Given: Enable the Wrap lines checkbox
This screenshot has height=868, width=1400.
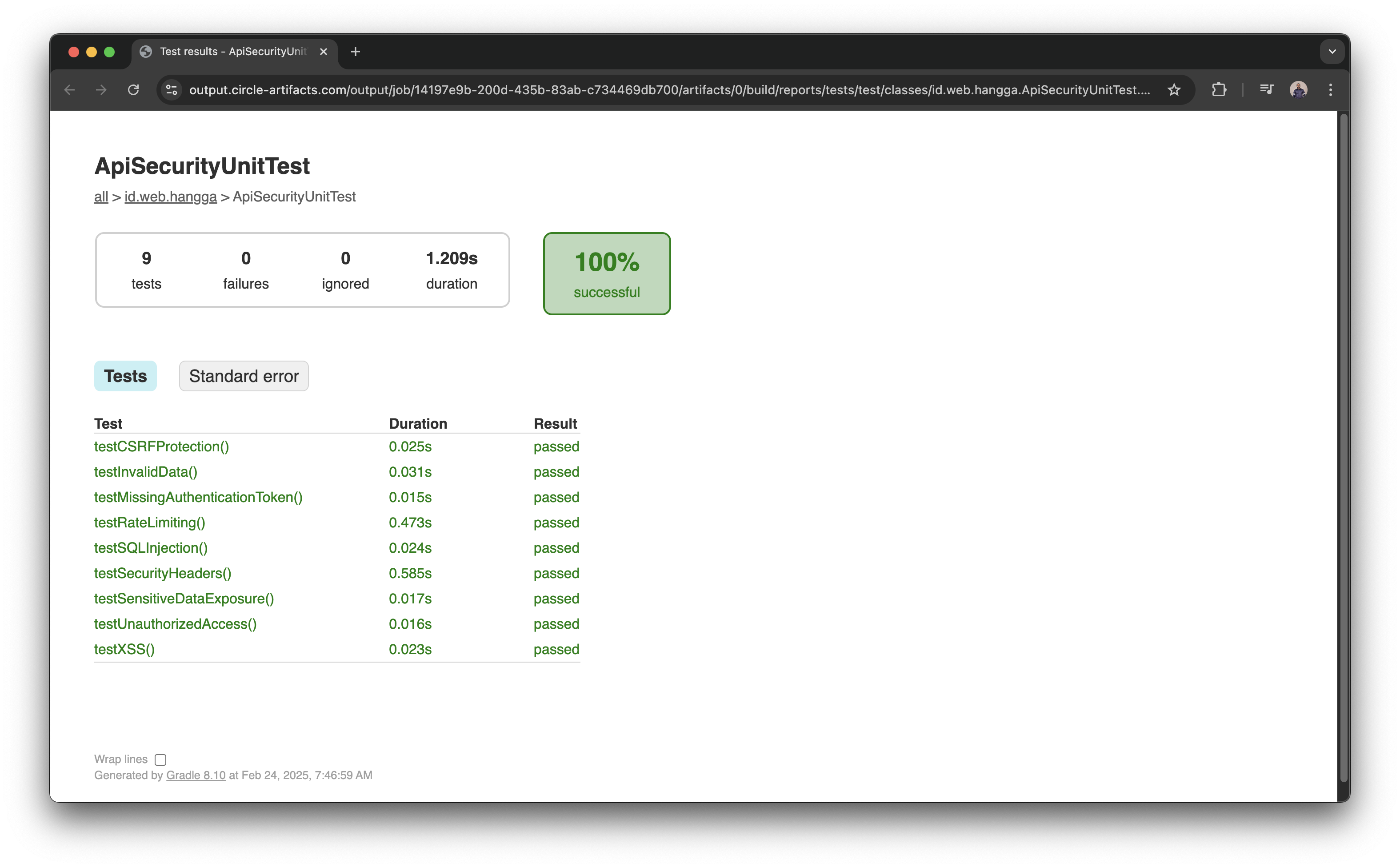Looking at the screenshot, I should click(x=160, y=759).
